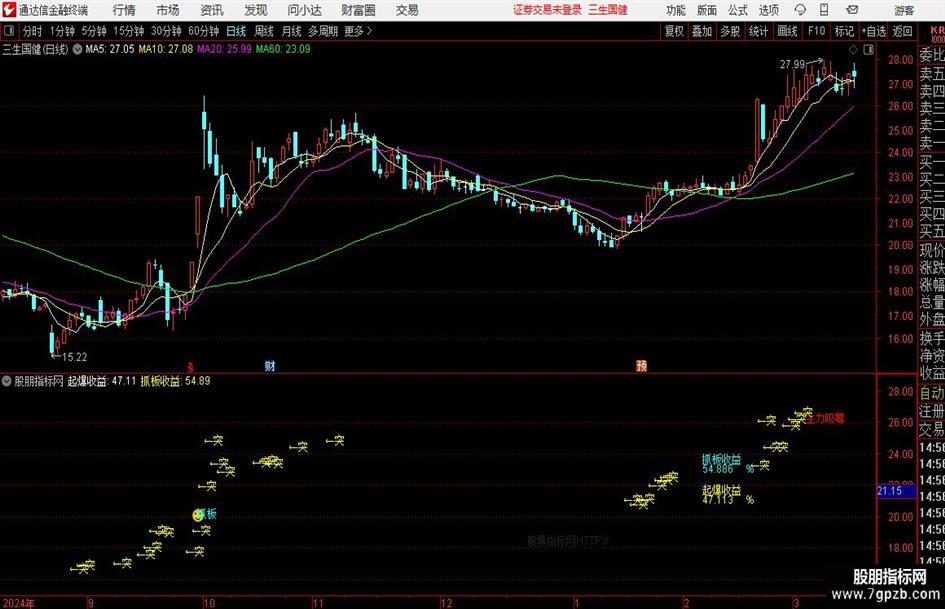
Task: Switch to 5分钟 period
Action: [x=94, y=31]
